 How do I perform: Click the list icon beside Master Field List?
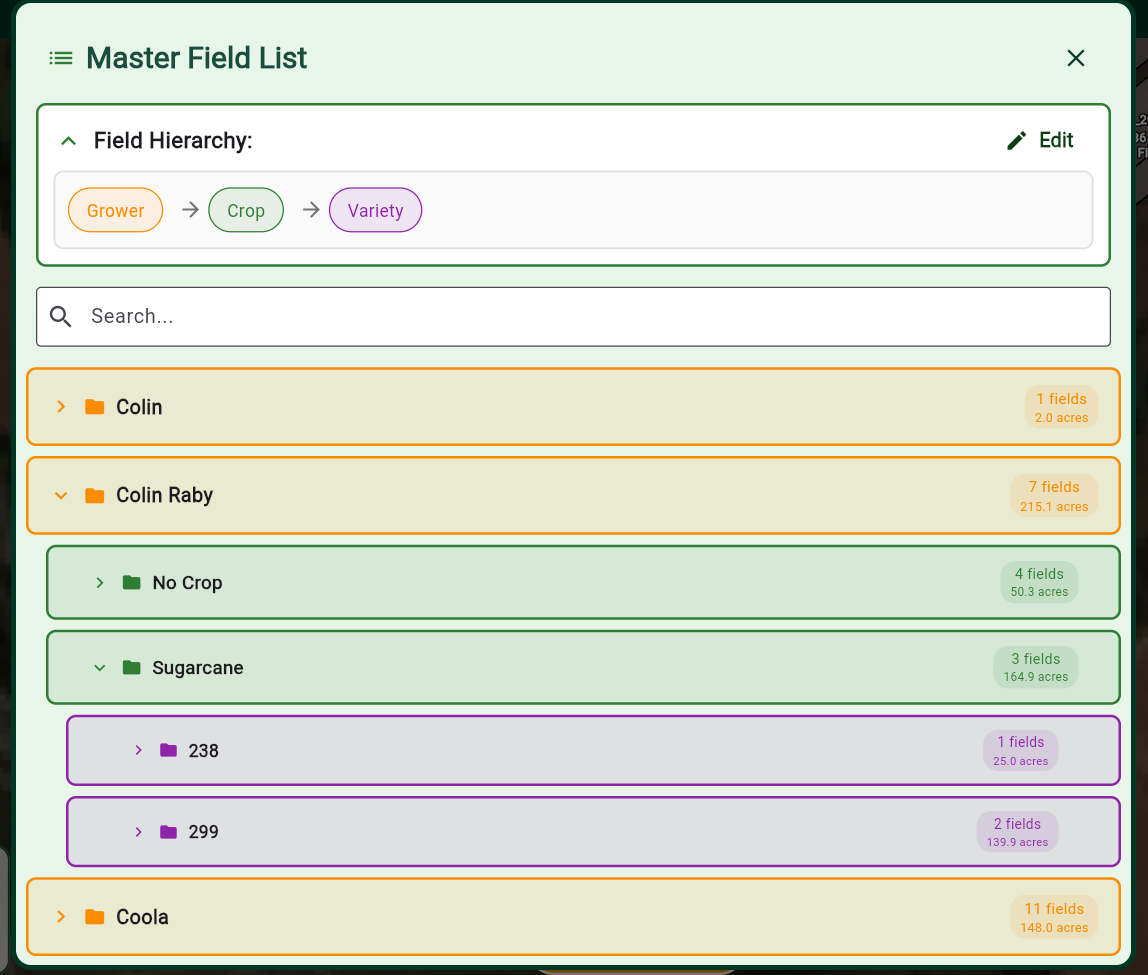[61, 58]
